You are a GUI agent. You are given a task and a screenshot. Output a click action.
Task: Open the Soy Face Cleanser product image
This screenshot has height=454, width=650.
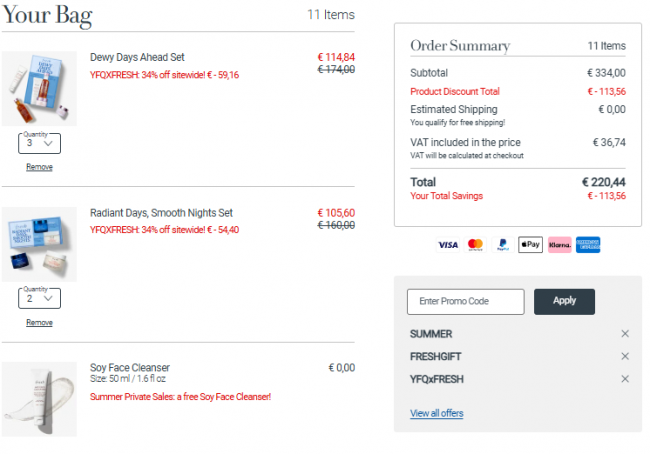point(39,399)
